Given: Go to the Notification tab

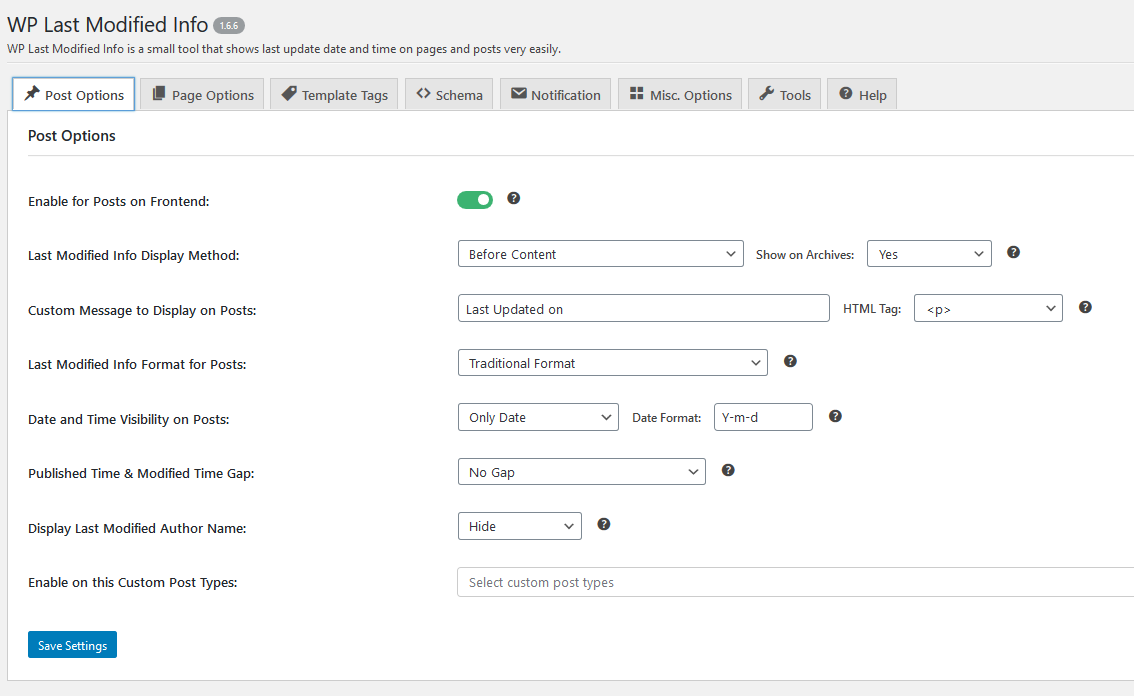Looking at the screenshot, I should pos(555,95).
